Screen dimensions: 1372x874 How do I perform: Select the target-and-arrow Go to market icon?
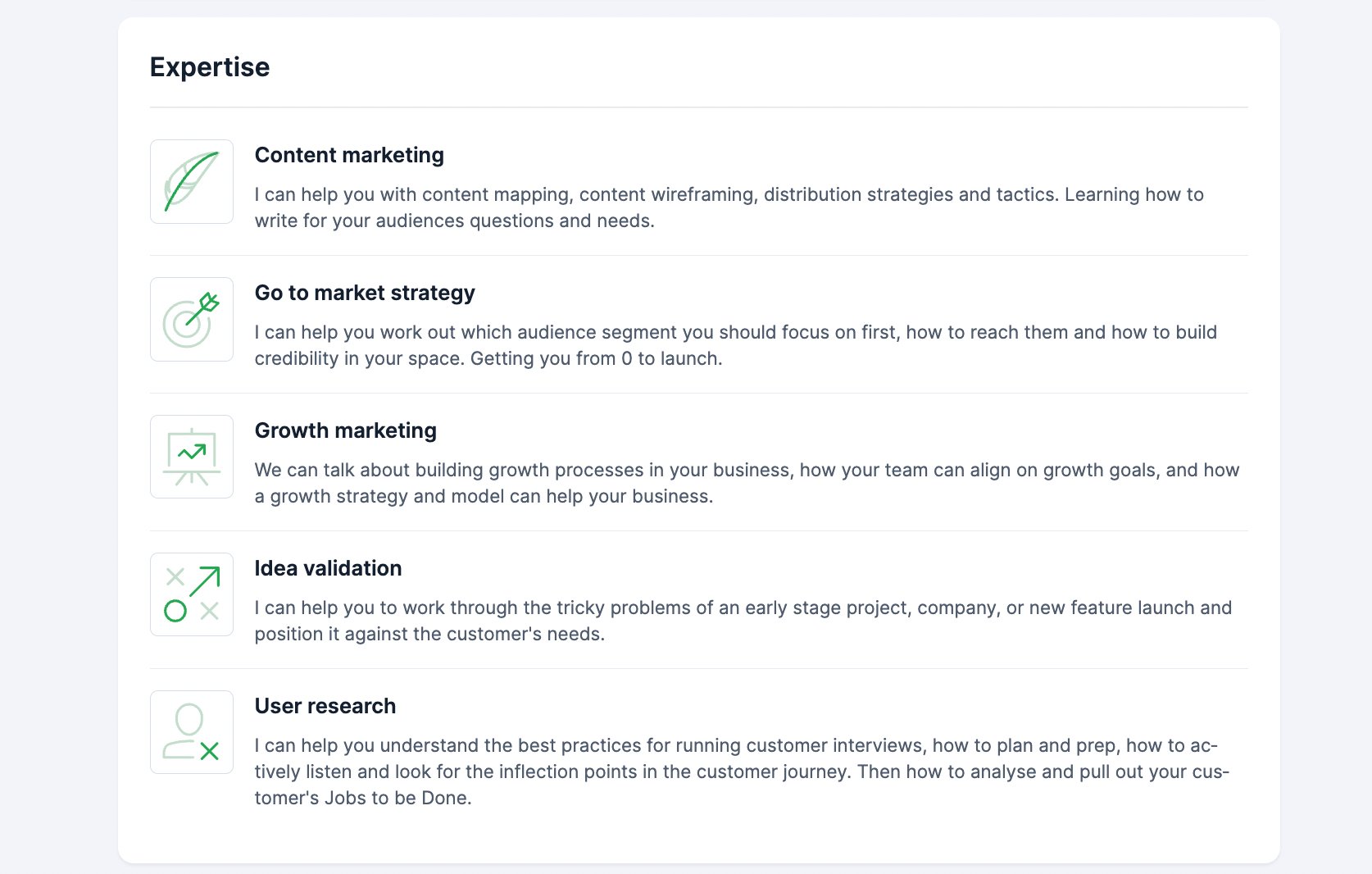(192, 319)
